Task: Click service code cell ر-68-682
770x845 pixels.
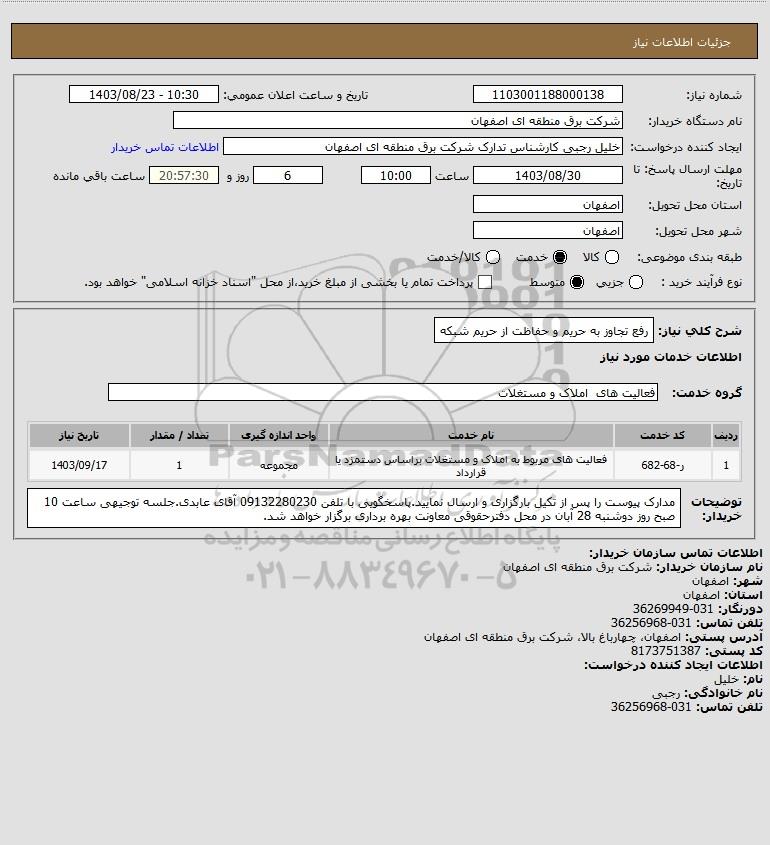Action: pyautogui.click(x=662, y=465)
